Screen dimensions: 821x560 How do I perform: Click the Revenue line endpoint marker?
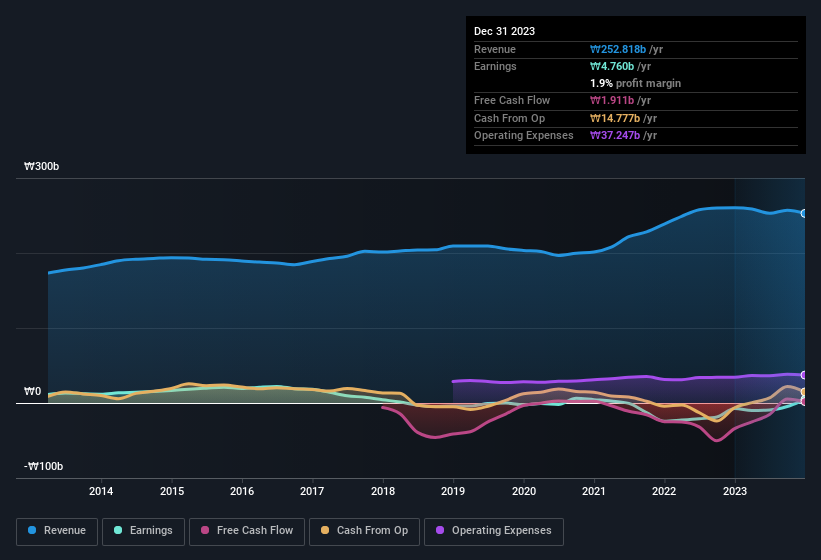804,213
